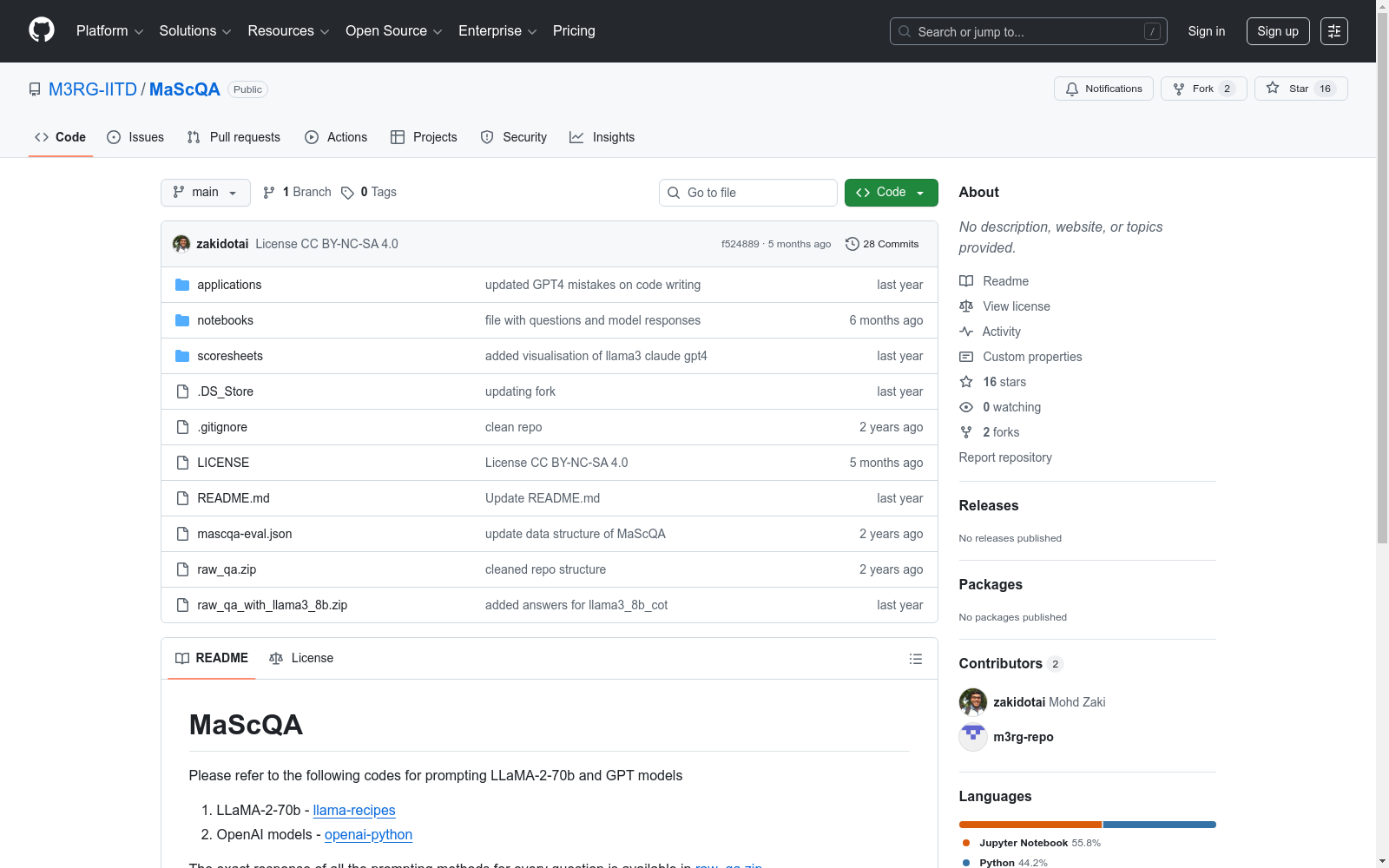Image resolution: width=1389 pixels, height=868 pixels.
Task: Open the green Code dropdown button
Action: [891, 193]
